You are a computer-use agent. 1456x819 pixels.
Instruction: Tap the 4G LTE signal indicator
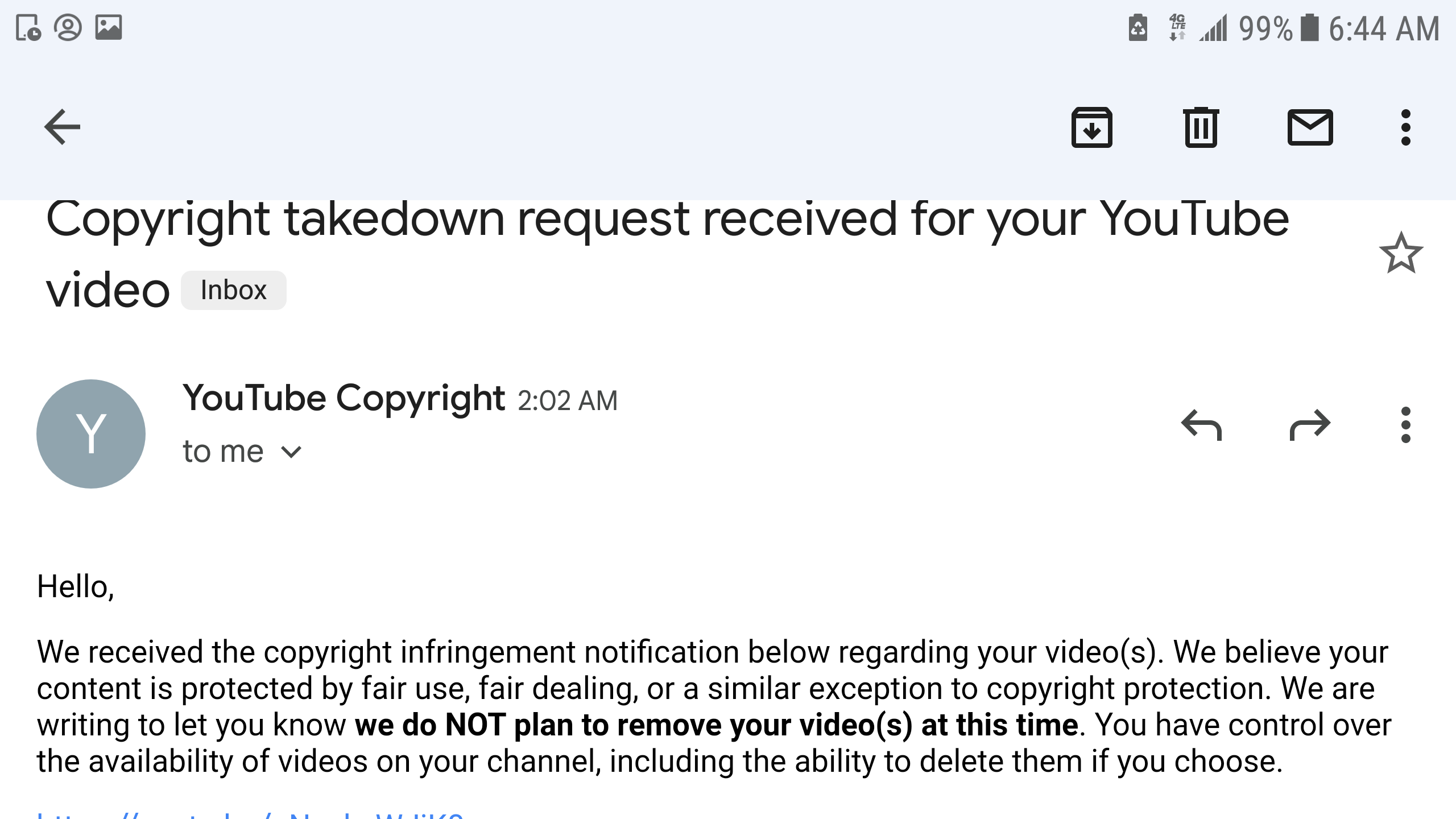1177,28
